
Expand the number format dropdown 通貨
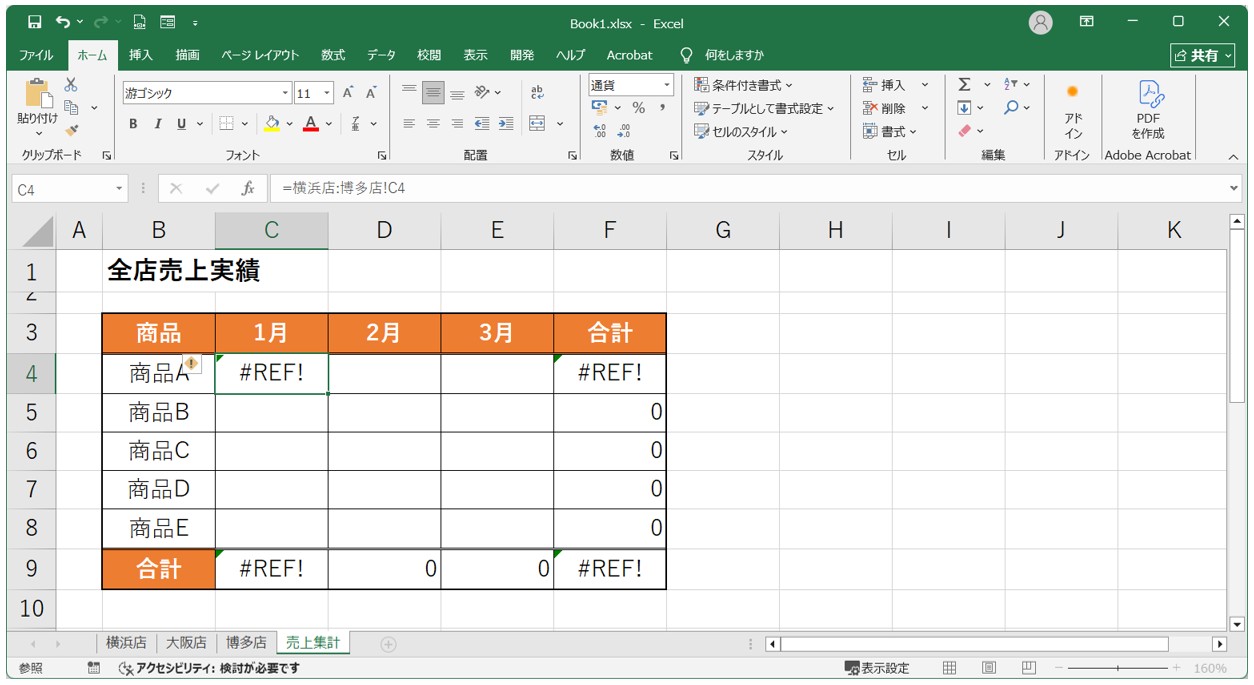(x=665, y=85)
